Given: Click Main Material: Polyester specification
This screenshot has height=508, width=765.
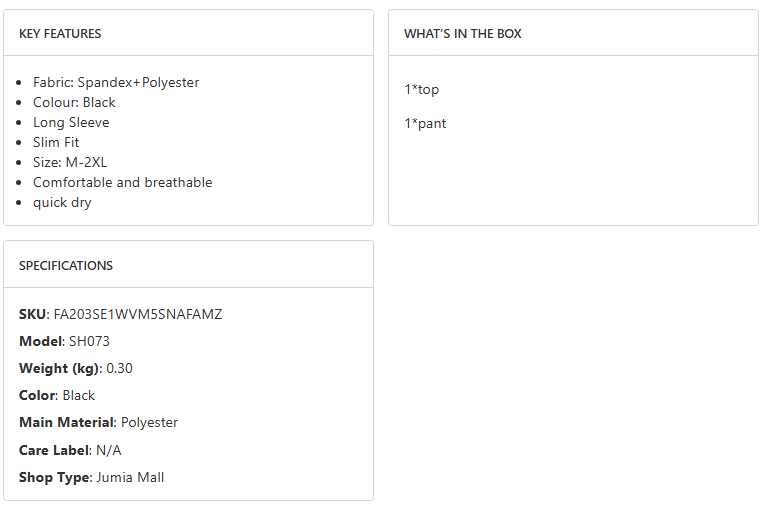Looking at the screenshot, I should tap(98, 423).
